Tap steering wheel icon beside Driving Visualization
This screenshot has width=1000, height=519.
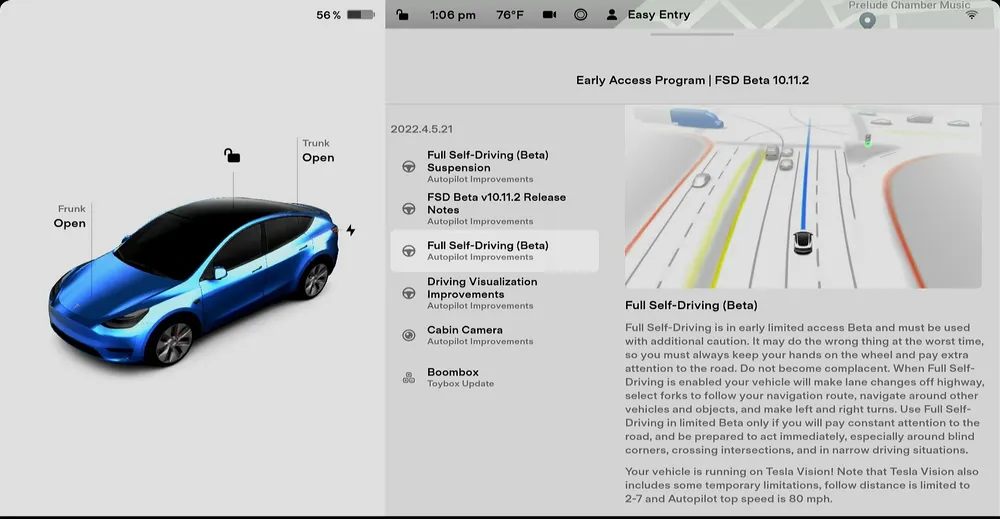409,293
